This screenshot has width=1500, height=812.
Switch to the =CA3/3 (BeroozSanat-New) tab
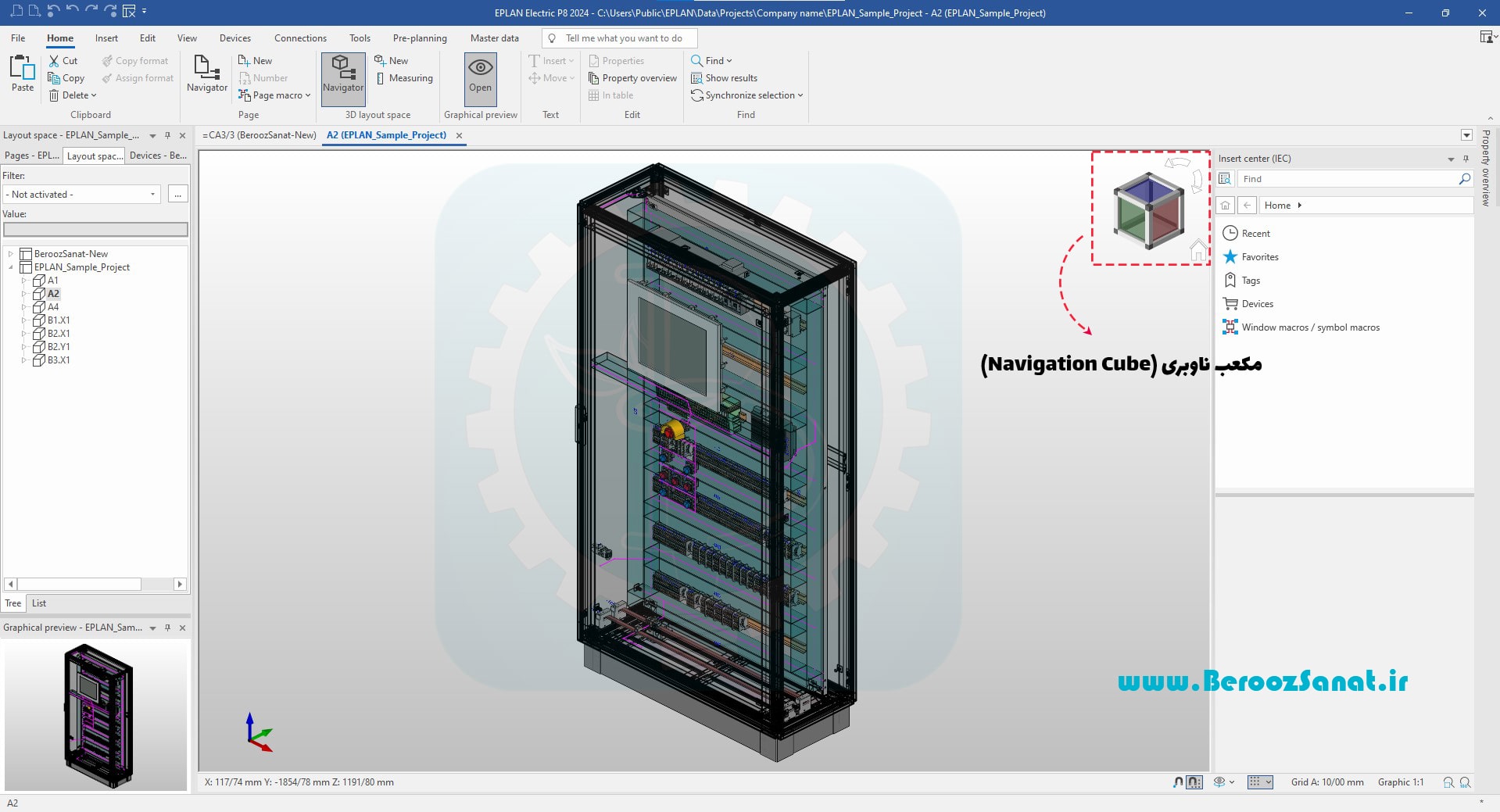point(260,135)
